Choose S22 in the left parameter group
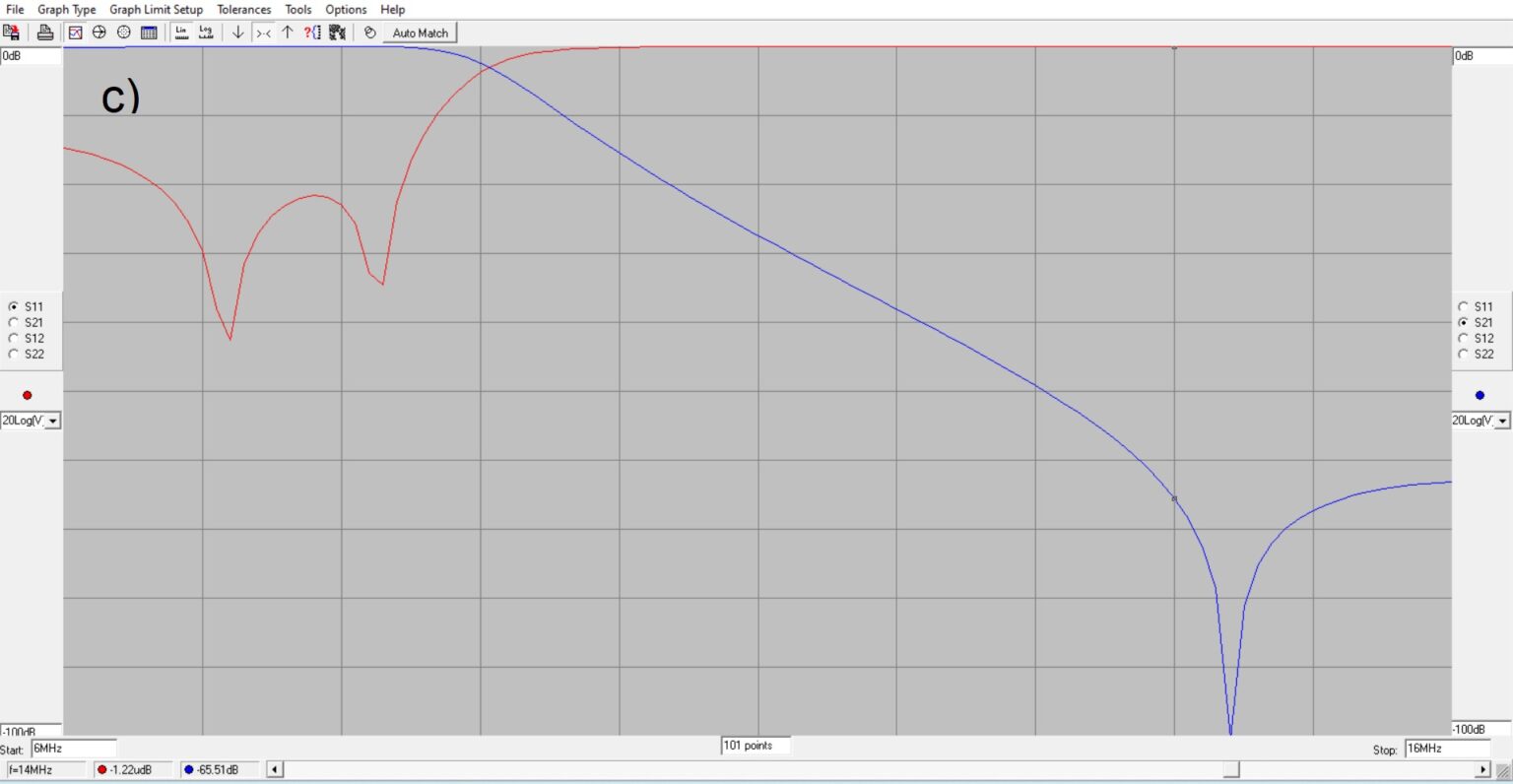 (x=13, y=354)
